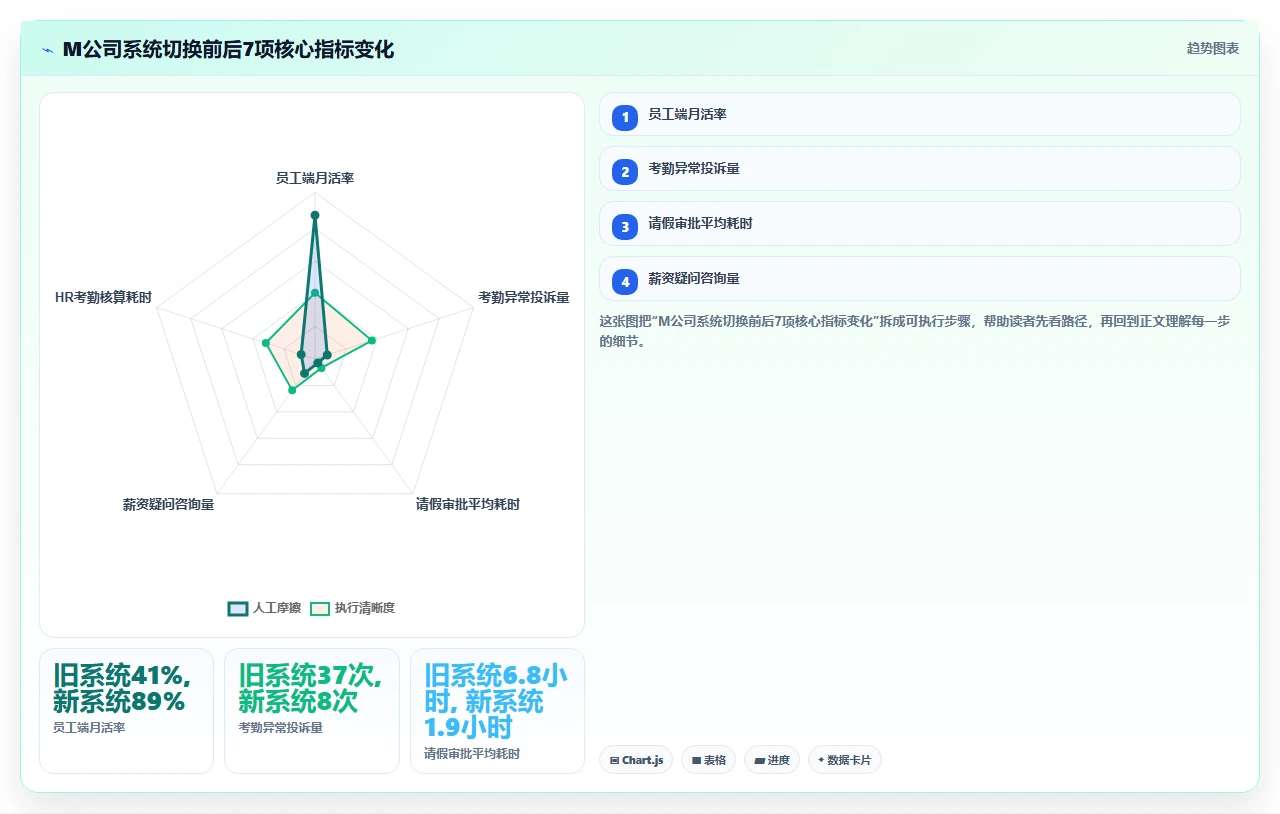The image size is (1280, 814).
Task: Click the 旧系统6.8小时, 新系统1.9小时 stat card
Action: [x=497, y=711]
